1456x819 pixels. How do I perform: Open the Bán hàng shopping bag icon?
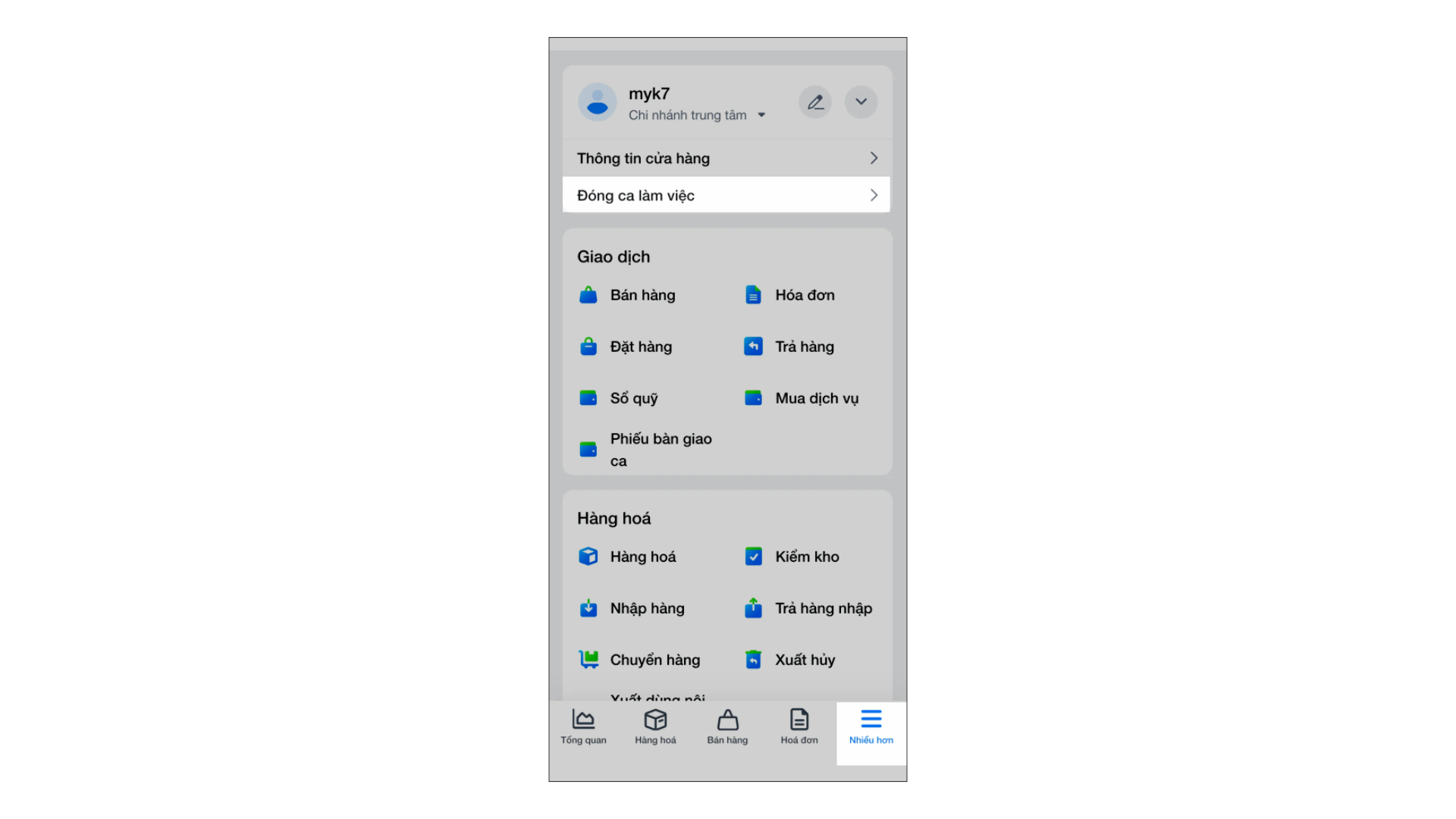pyautogui.click(x=588, y=295)
